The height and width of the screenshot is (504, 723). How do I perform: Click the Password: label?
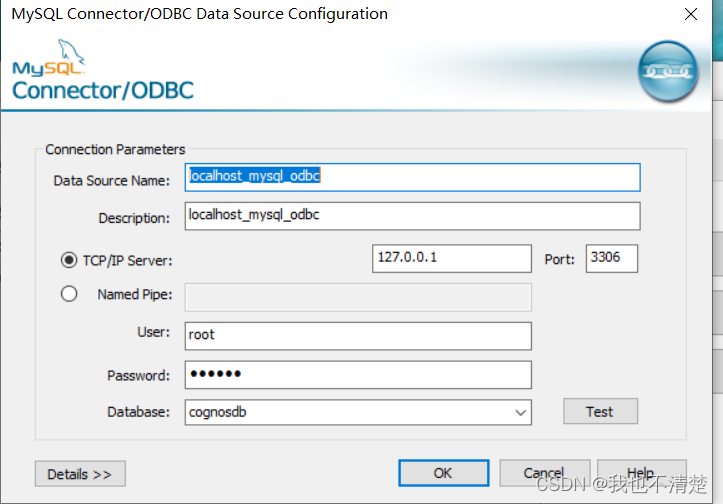pos(138,376)
